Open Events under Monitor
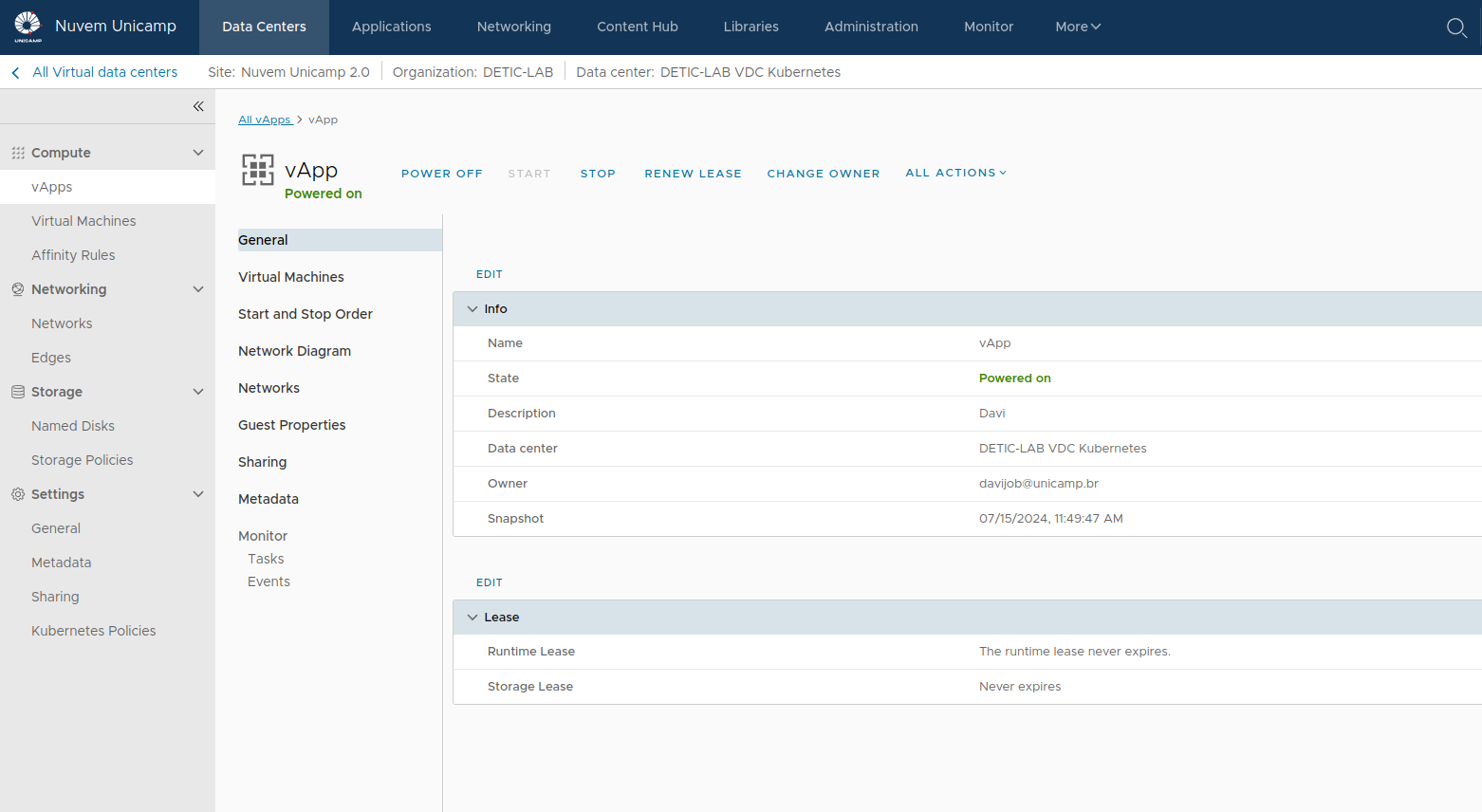The image size is (1482, 812). (x=269, y=581)
